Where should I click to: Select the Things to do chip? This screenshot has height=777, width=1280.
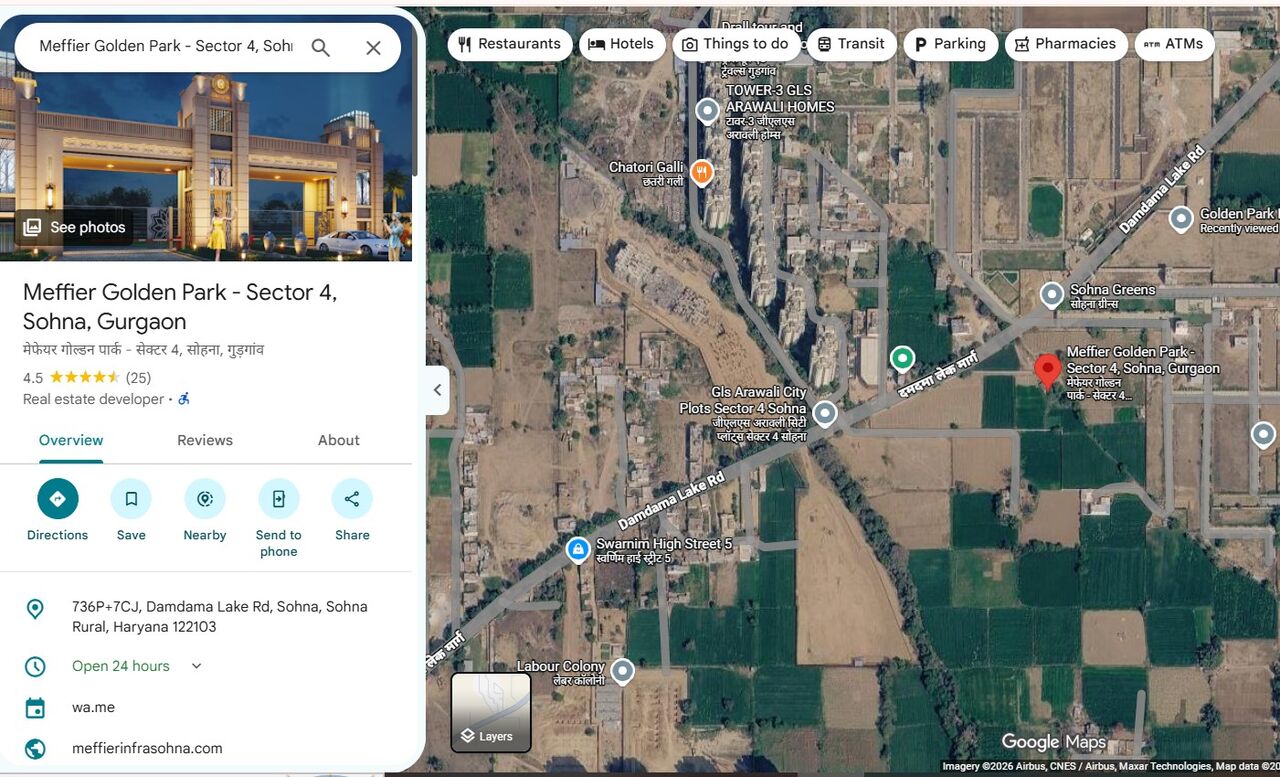[736, 44]
